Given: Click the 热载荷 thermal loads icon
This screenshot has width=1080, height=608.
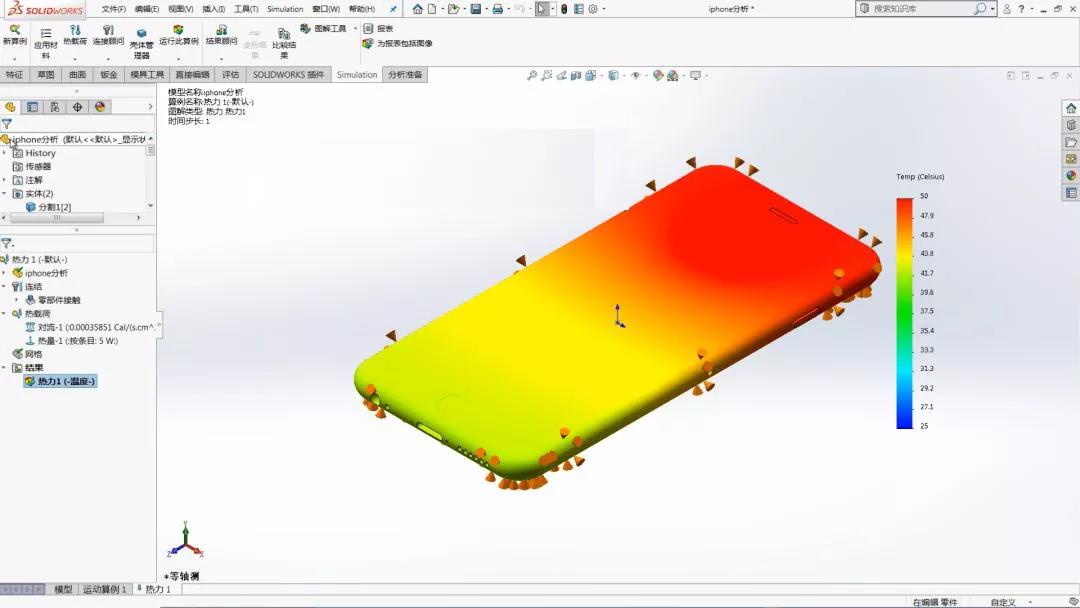Looking at the screenshot, I should point(75,30).
